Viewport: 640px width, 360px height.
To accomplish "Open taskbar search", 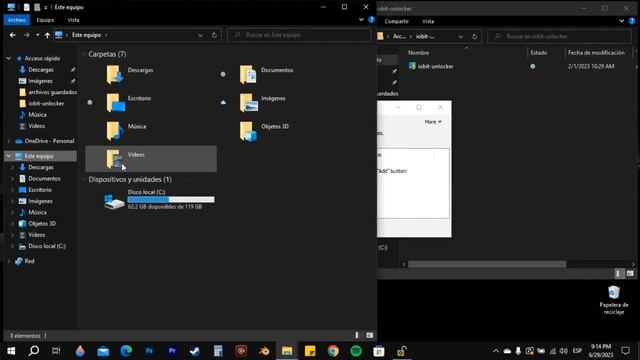I will click(34, 351).
